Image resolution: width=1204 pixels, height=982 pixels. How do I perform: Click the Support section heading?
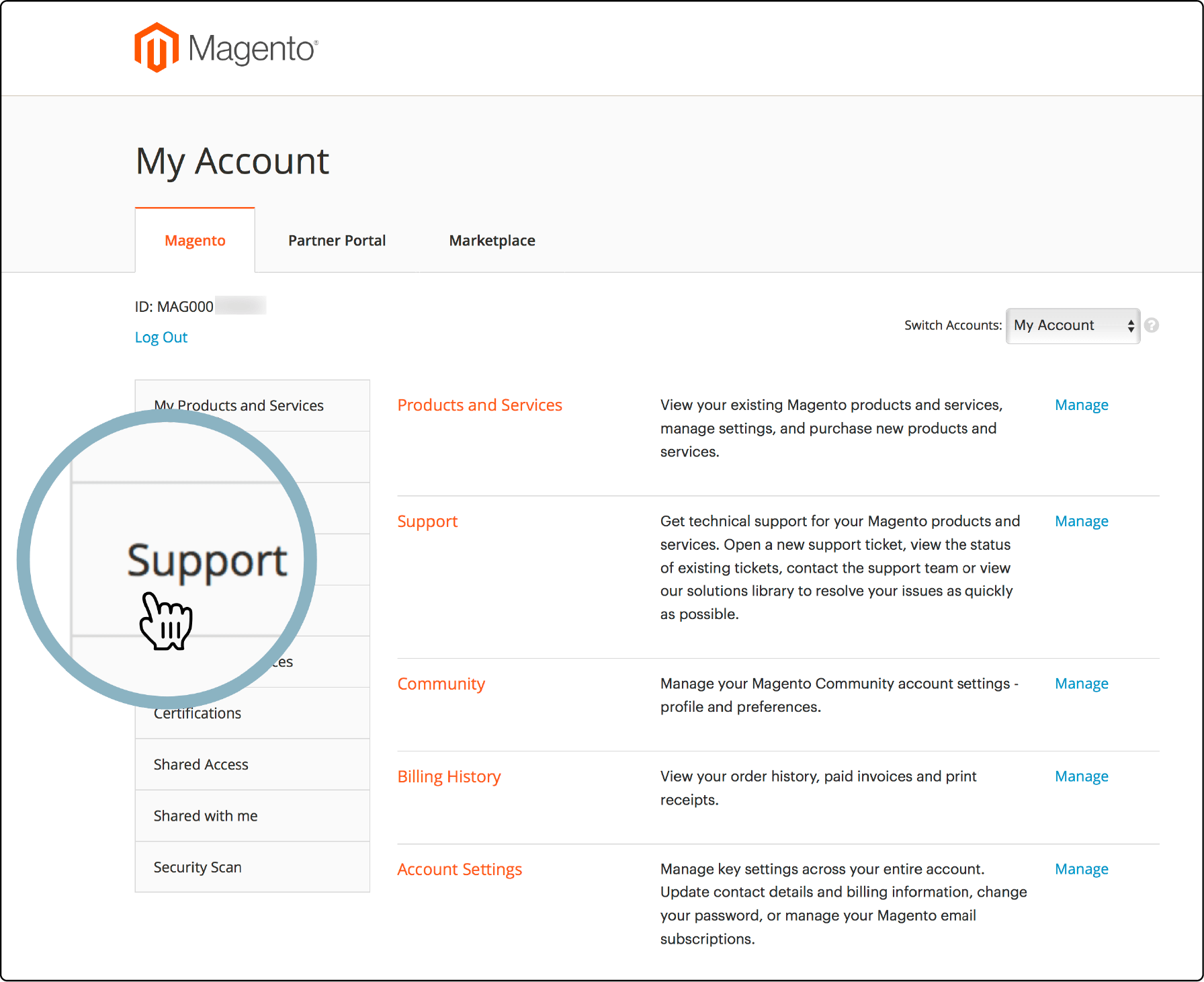click(x=427, y=521)
